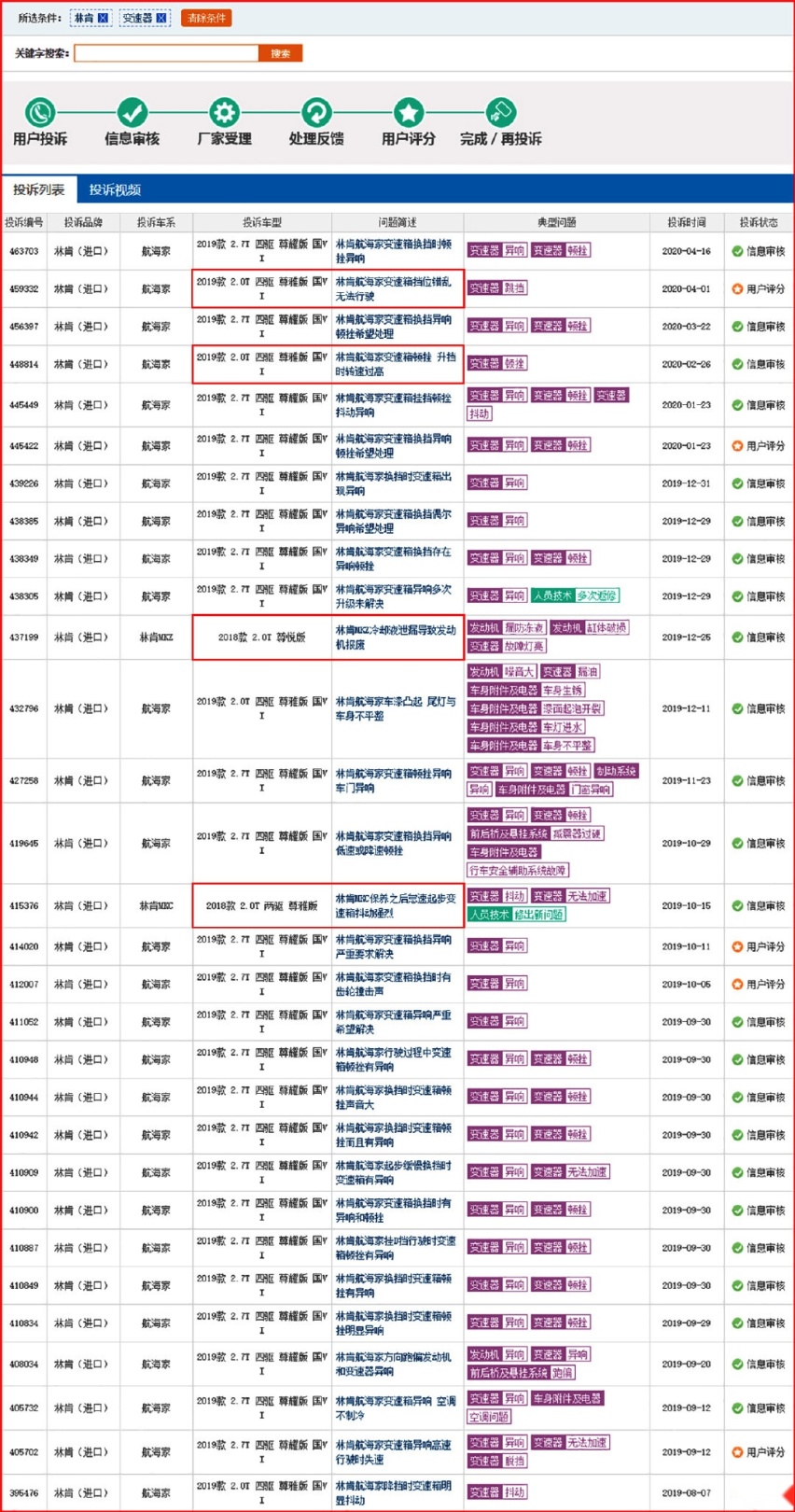
Task: Click the 投诉时间 column header
Action: point(687,222)
